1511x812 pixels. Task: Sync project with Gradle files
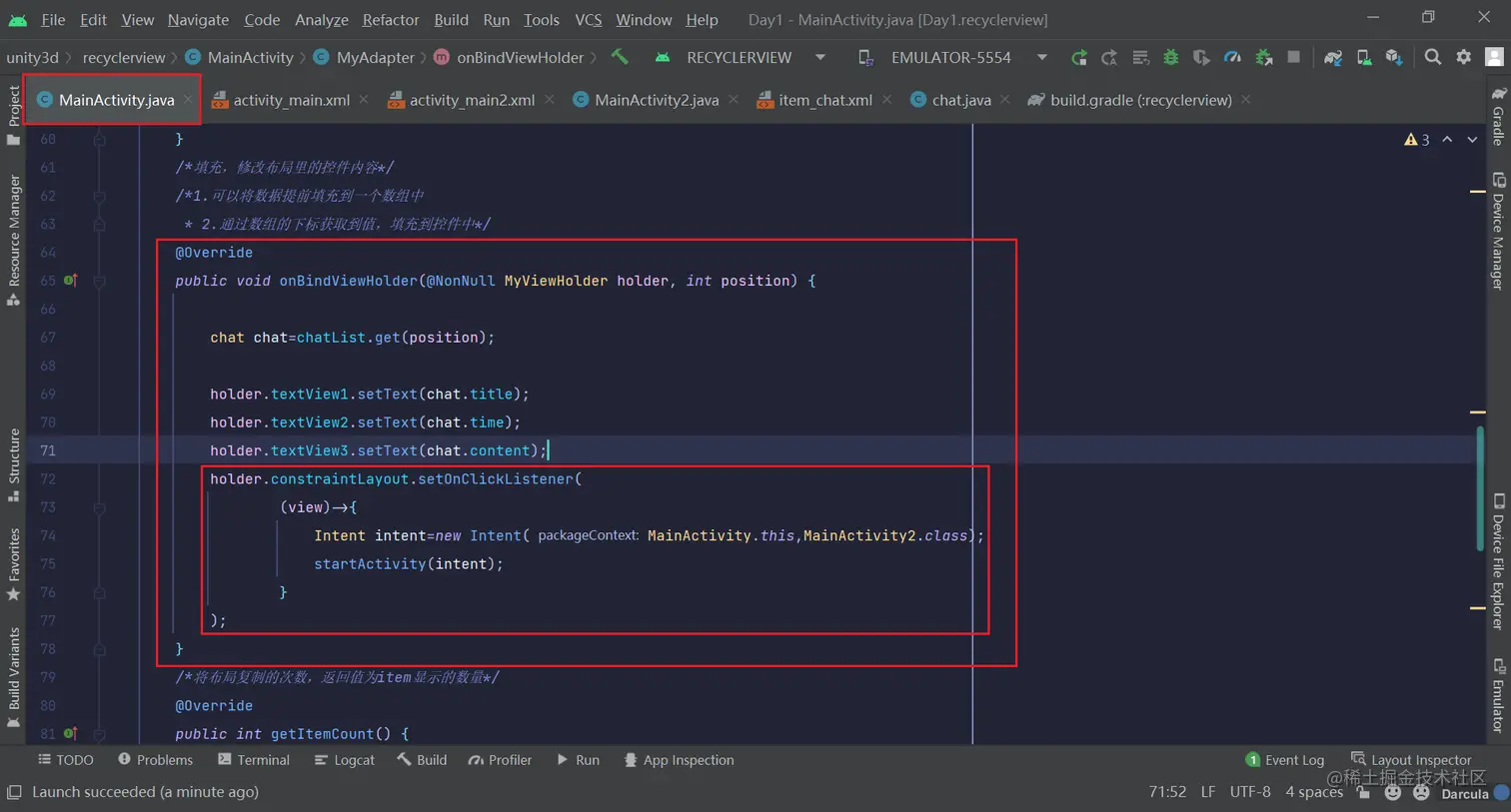pos(1333,58)
